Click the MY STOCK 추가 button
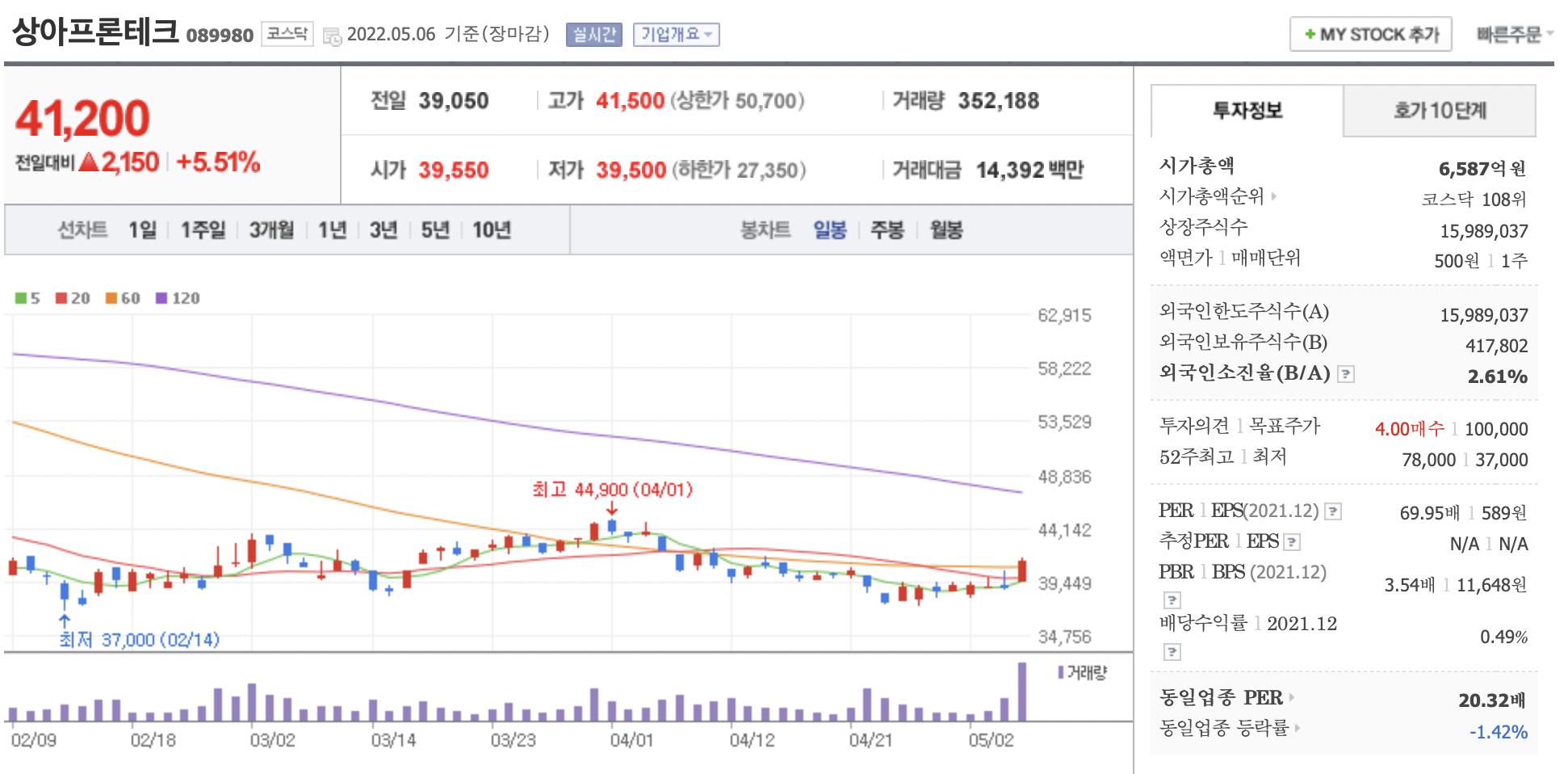 click(1371, 35)
